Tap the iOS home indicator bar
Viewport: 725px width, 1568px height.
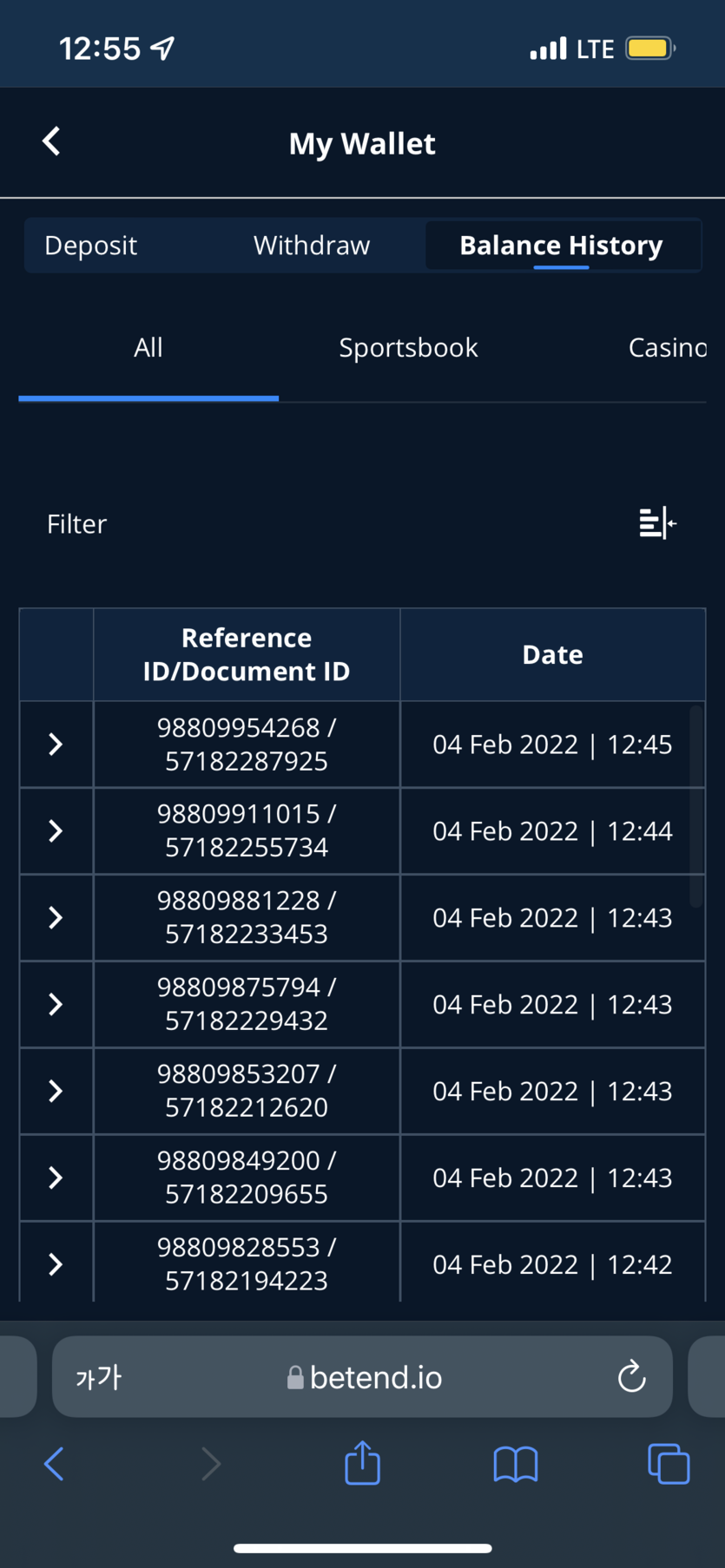click(x=362, y=1548)
